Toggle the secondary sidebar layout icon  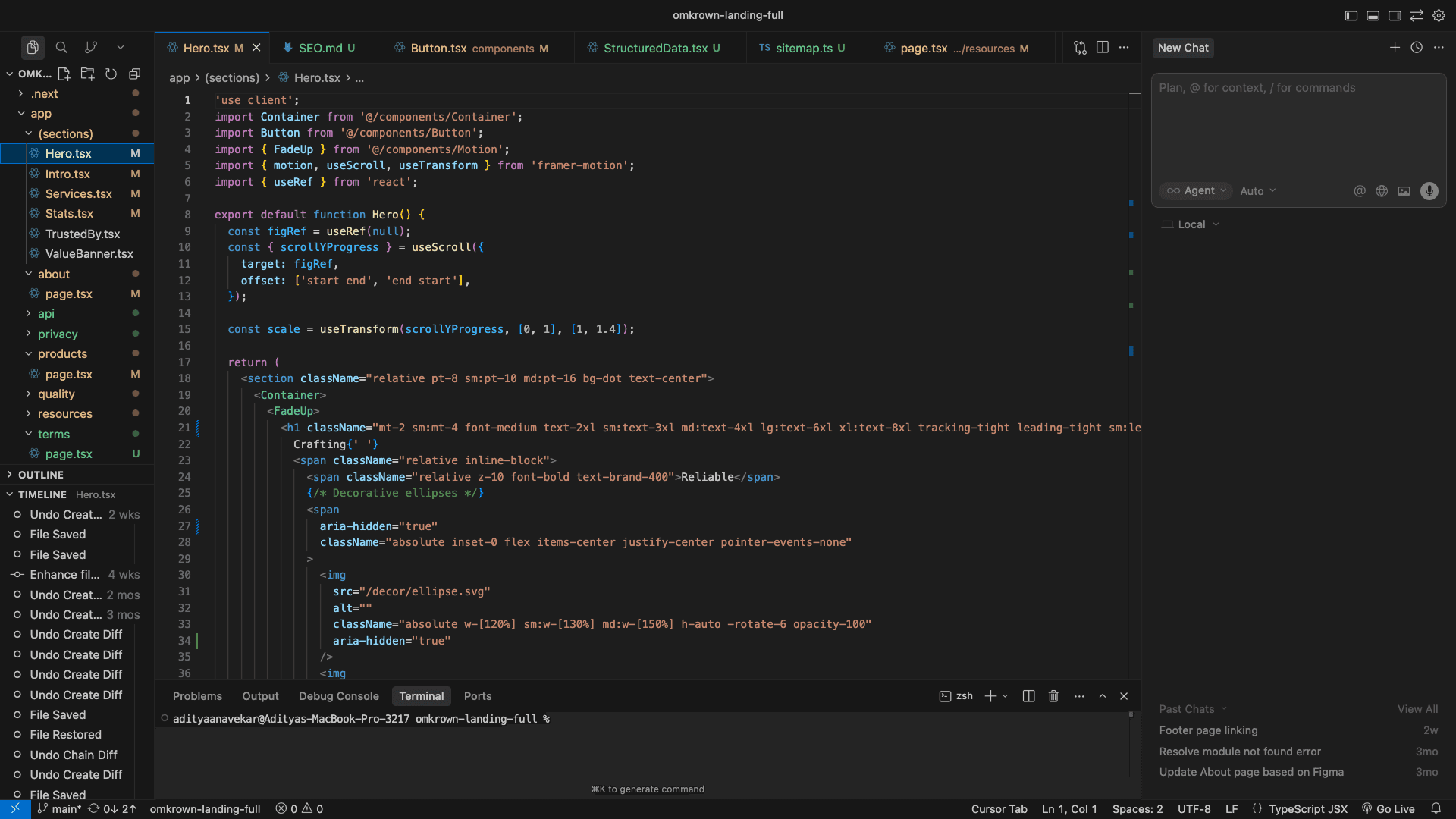point(1395,15)
